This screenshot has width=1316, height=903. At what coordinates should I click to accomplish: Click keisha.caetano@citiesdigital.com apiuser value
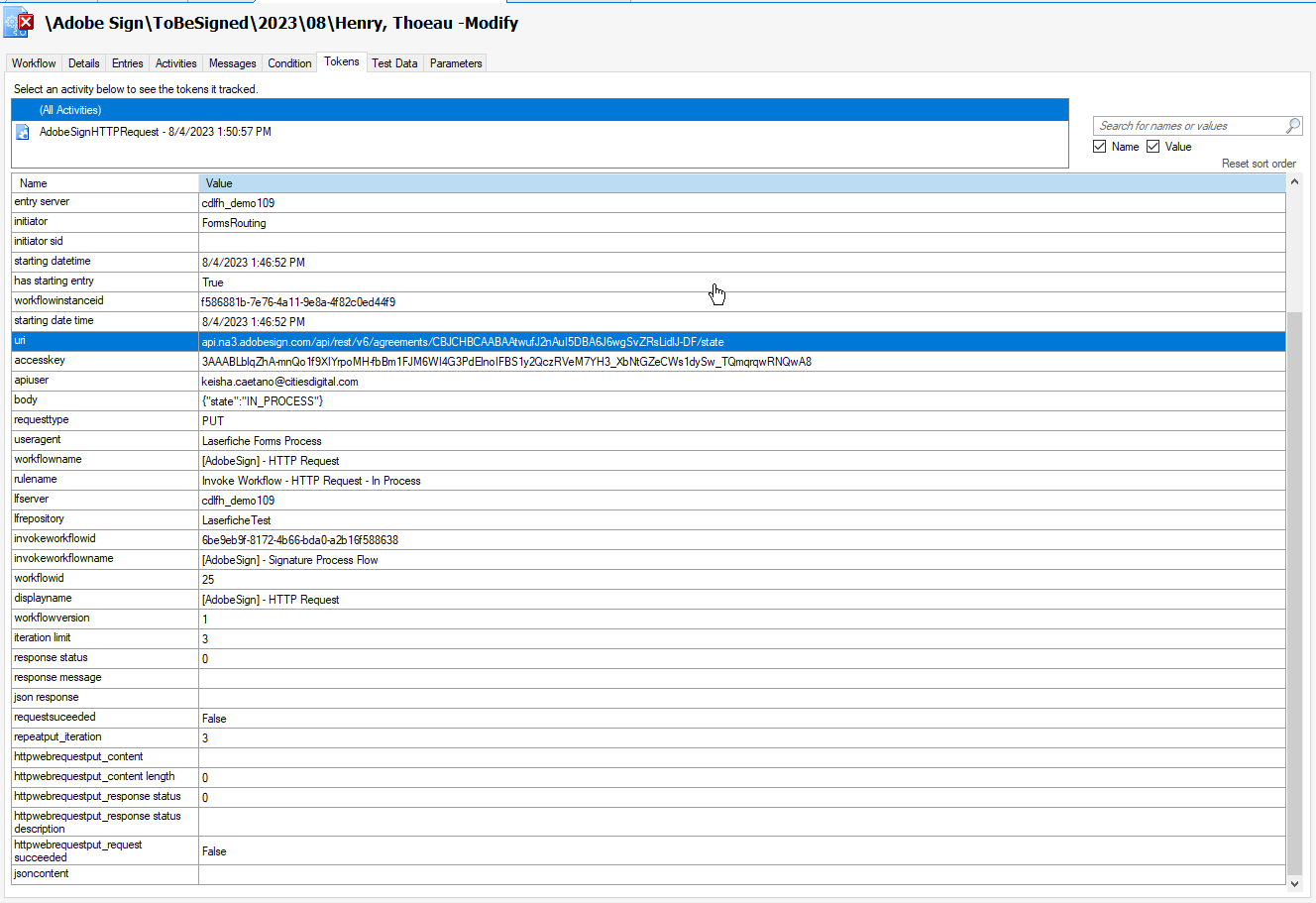coord(280,382)
